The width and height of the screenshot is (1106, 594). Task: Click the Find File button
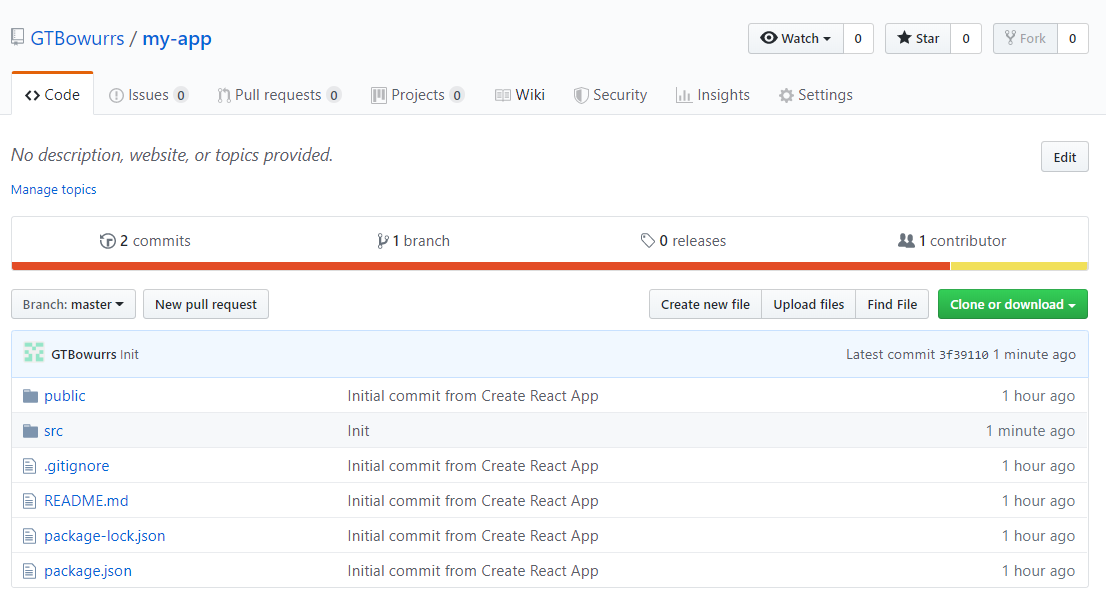pos(892,304)
